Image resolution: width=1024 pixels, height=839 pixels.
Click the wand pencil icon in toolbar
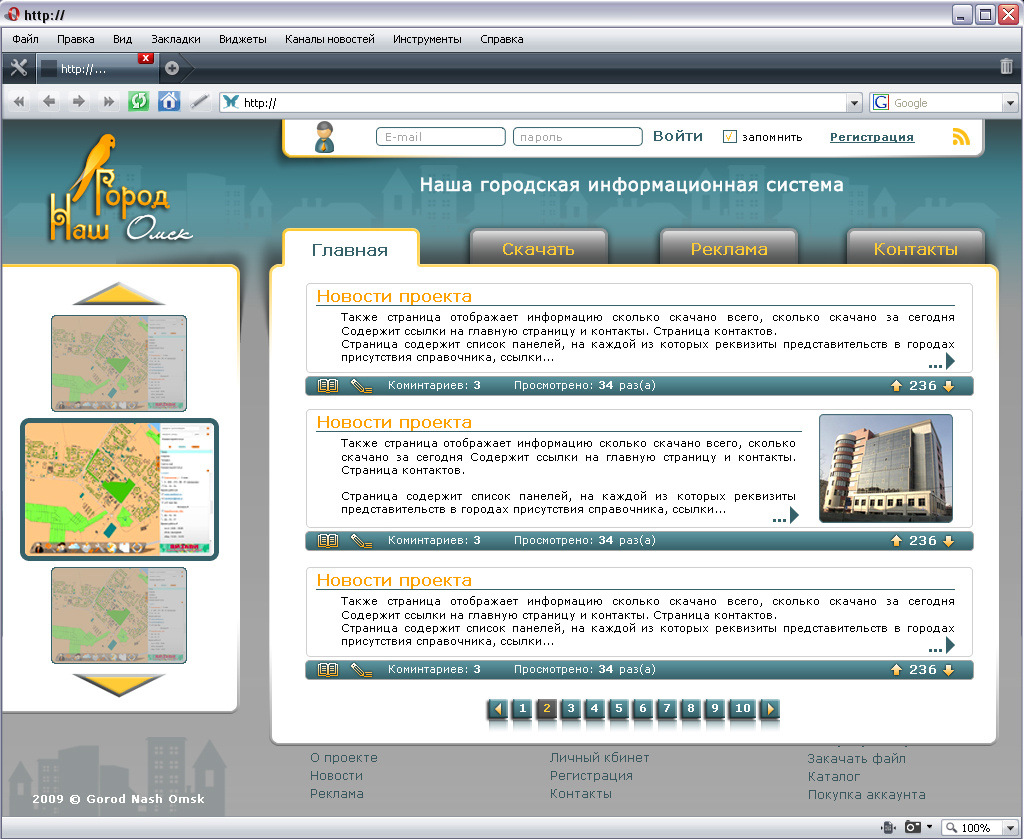click(x=199, y=102)
